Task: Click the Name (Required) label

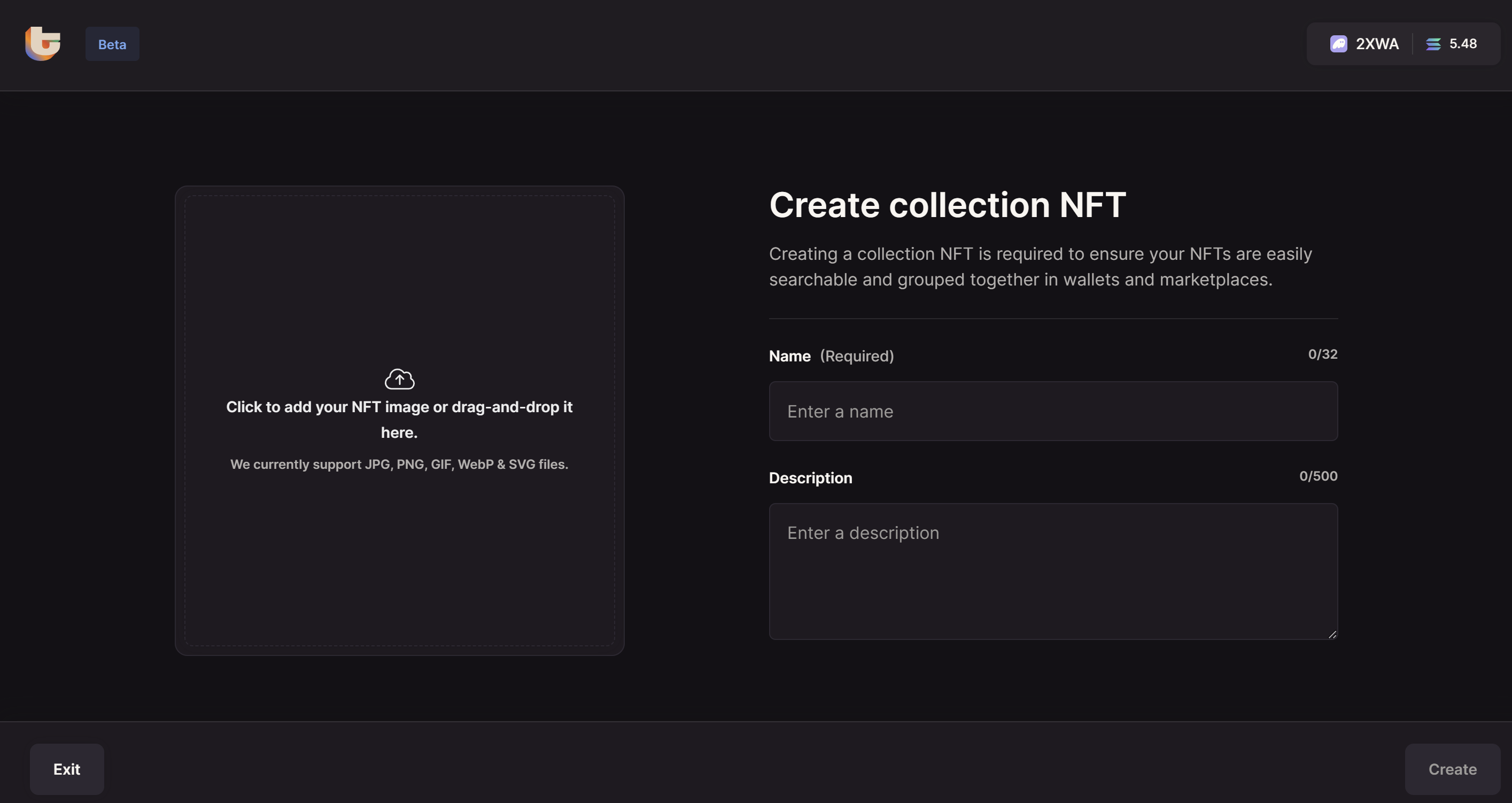Action: pos(831,356)
